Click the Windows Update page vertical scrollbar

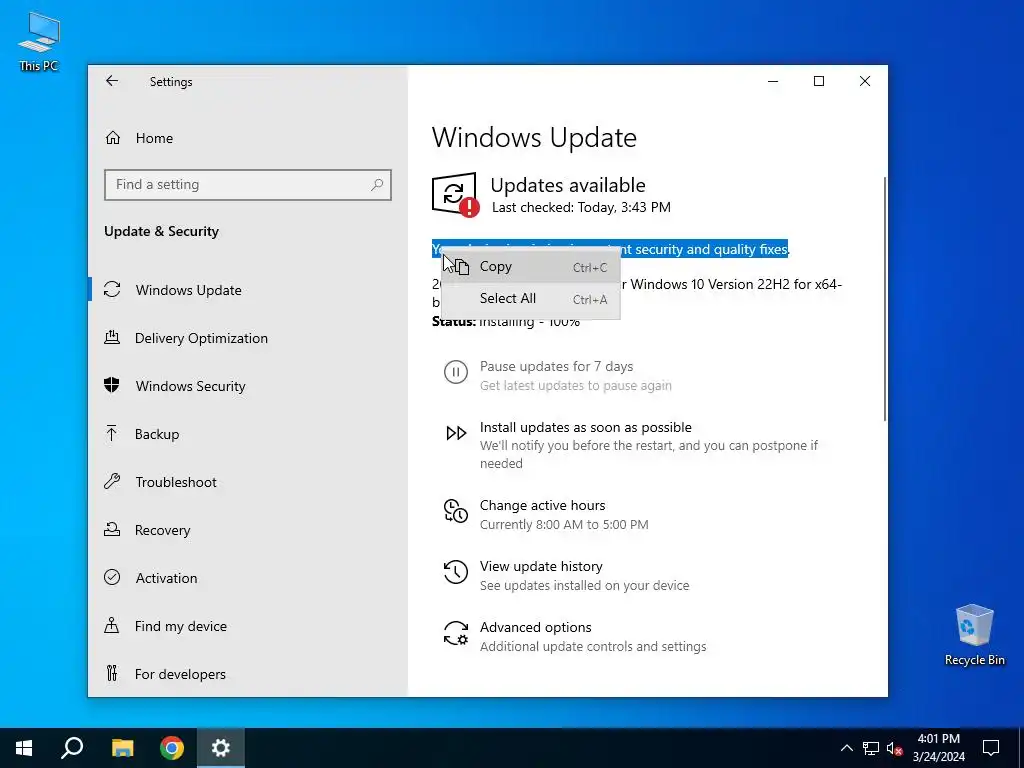pos(885,298)
